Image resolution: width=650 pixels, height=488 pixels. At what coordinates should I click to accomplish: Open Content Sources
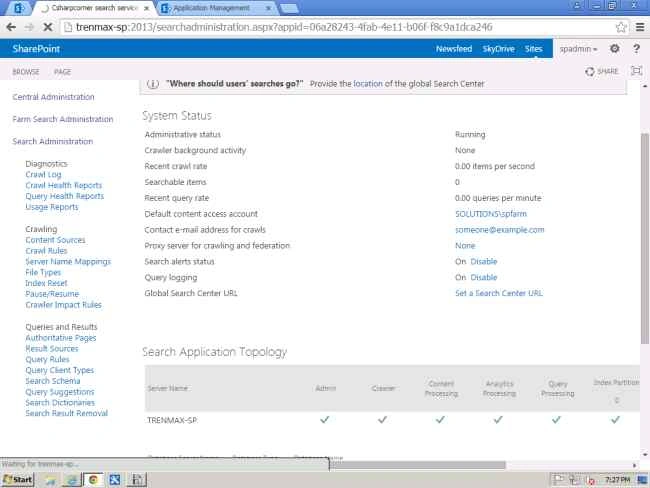pyautogui.click(x=55, y=240)
